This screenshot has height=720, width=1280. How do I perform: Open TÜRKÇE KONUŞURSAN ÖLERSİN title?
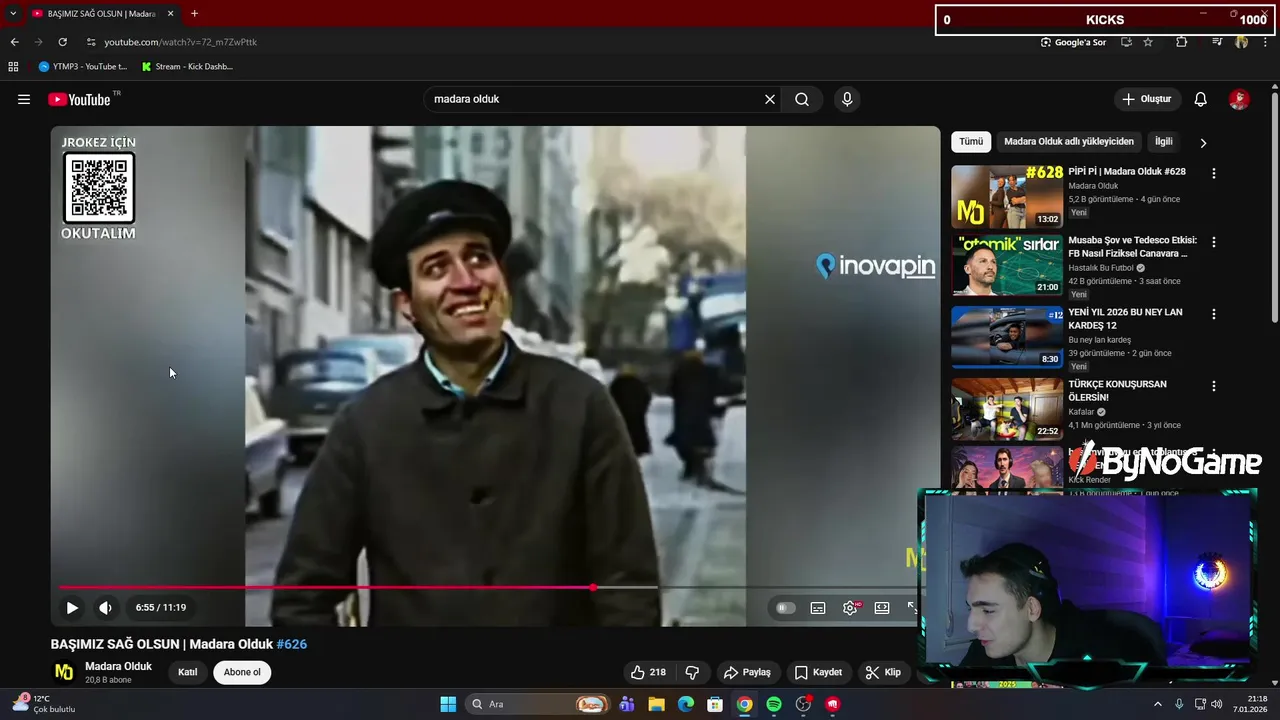pyautogui.click(x=1117, y=390)
